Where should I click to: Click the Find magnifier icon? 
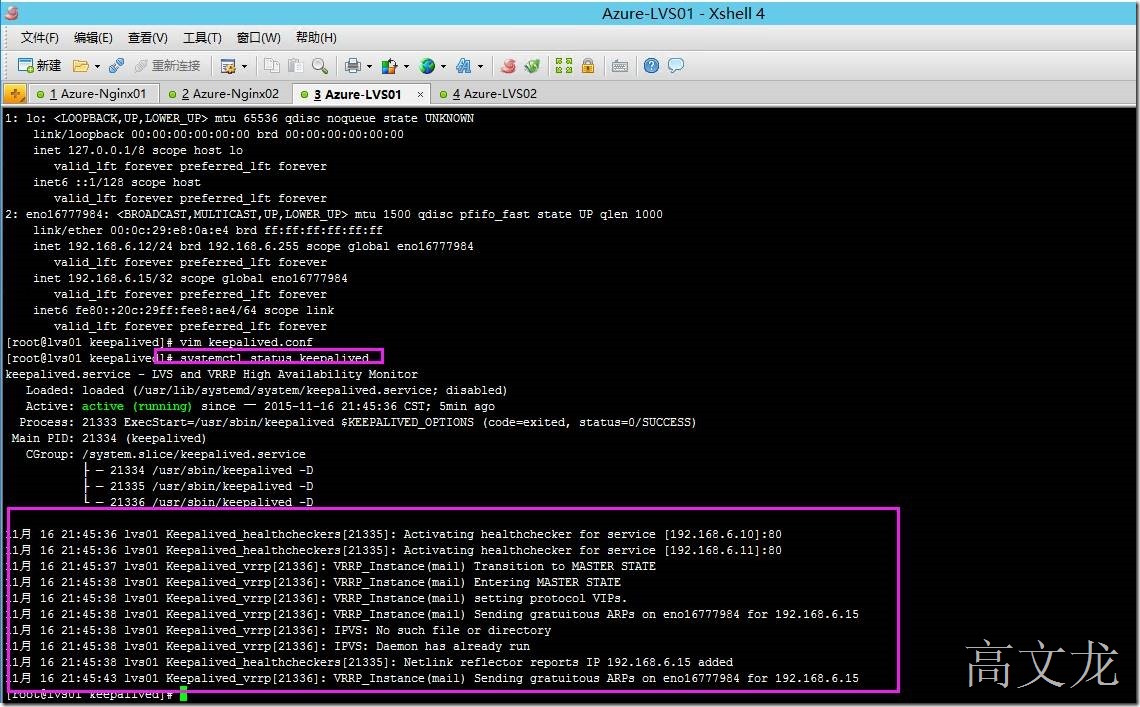point(320,65)
